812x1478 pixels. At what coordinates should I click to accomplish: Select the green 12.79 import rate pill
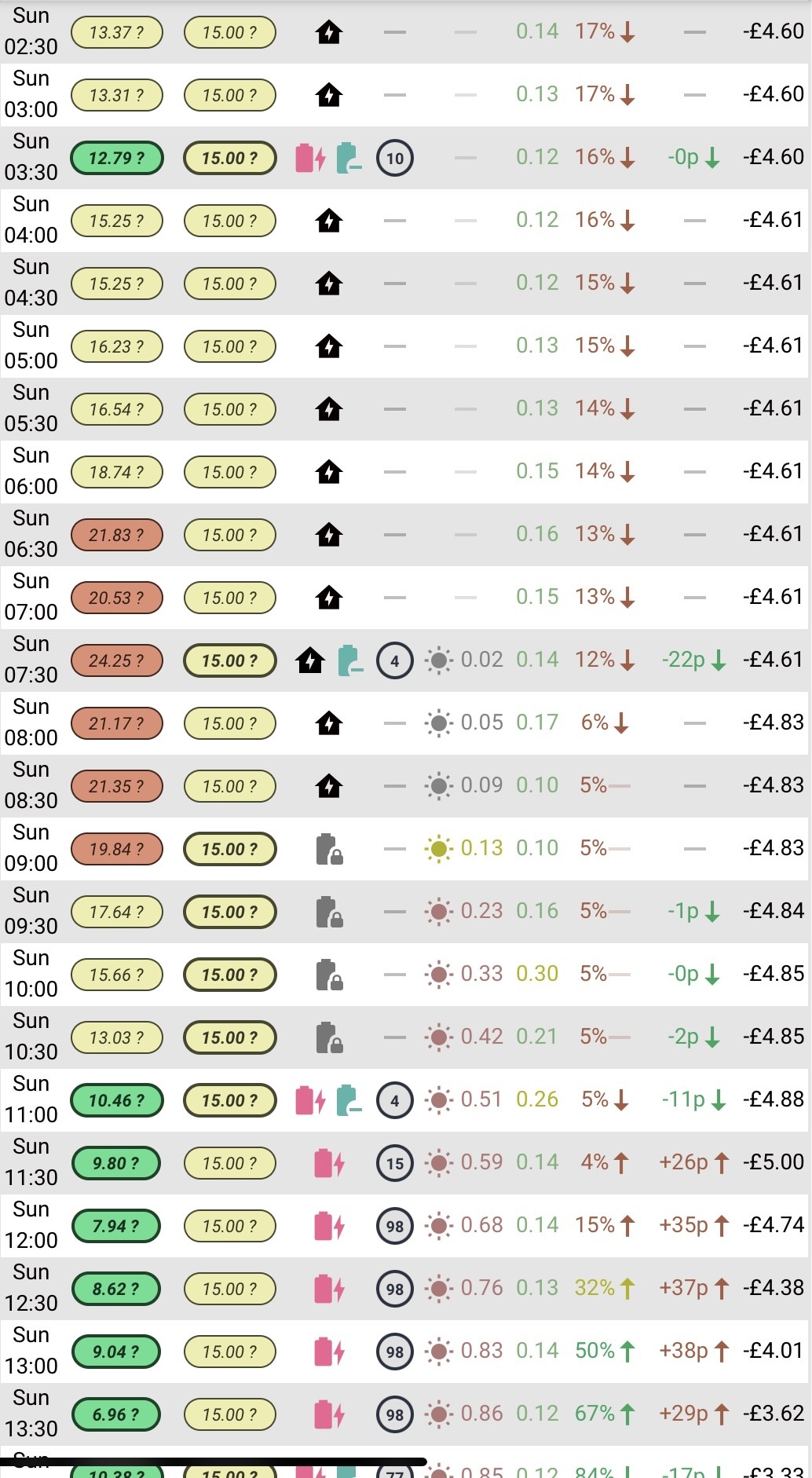tap(117, 158)
